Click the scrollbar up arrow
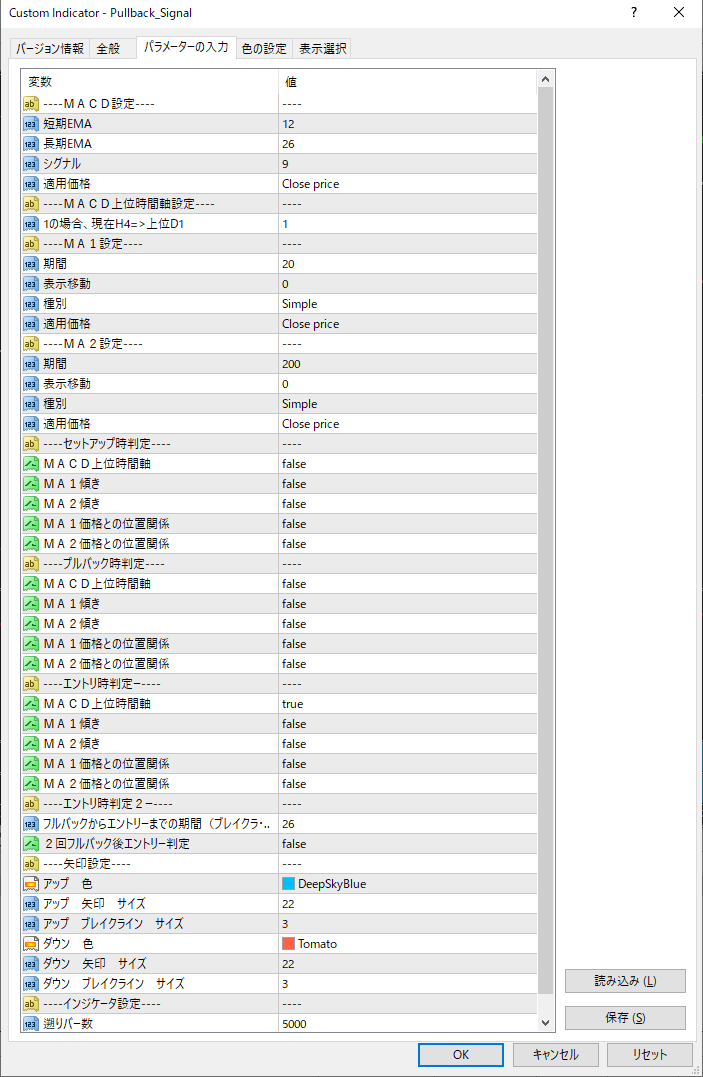703x1077 pixels. point(546,80)
